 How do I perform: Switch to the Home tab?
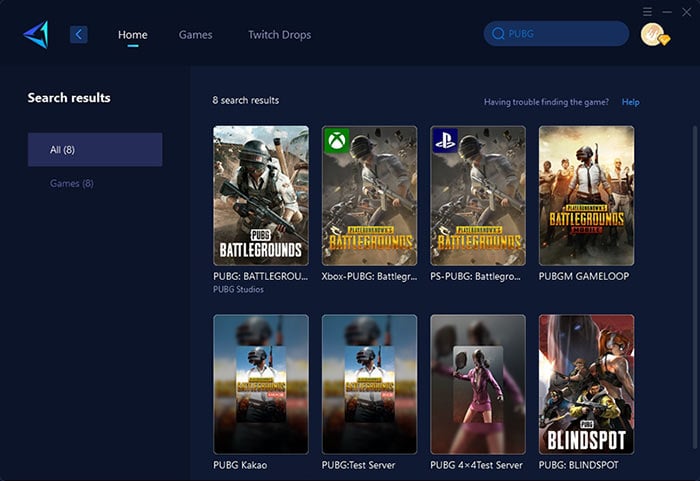(x=133, y=35)
